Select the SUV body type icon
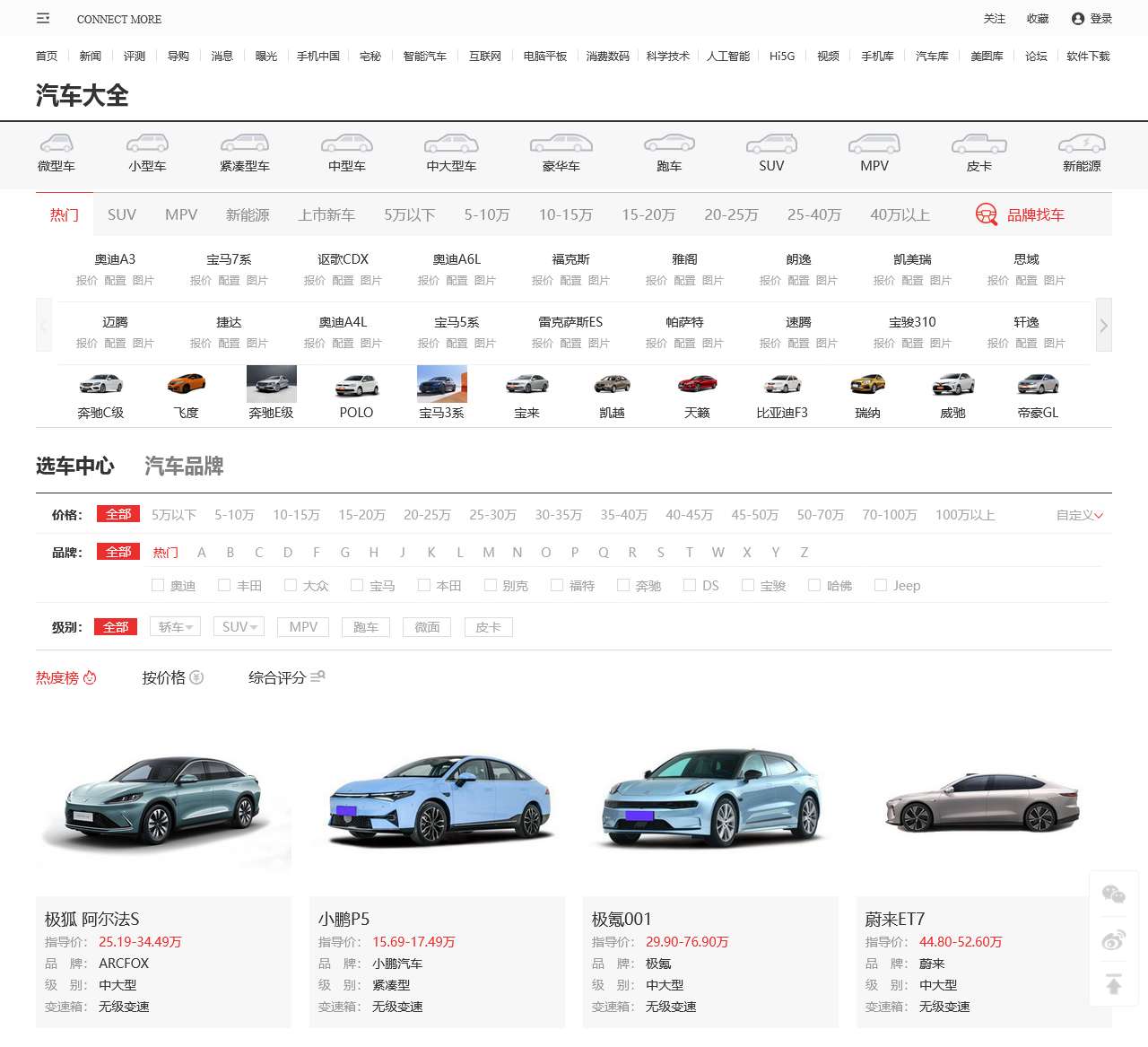The height and width of the screenshot is (1047, 1148). (x=771, y=143)
